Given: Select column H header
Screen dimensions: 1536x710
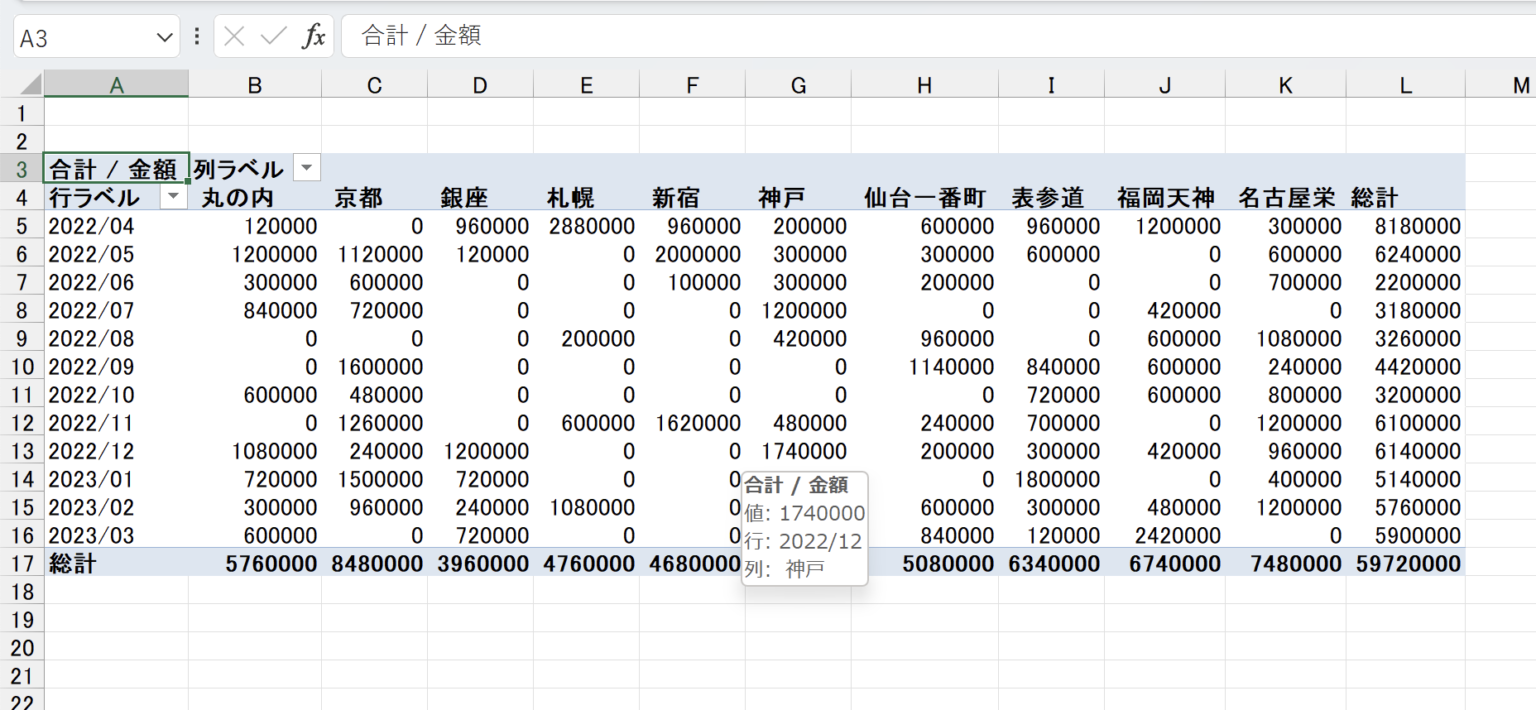Looking at the screenshot, I should point(924,86).
